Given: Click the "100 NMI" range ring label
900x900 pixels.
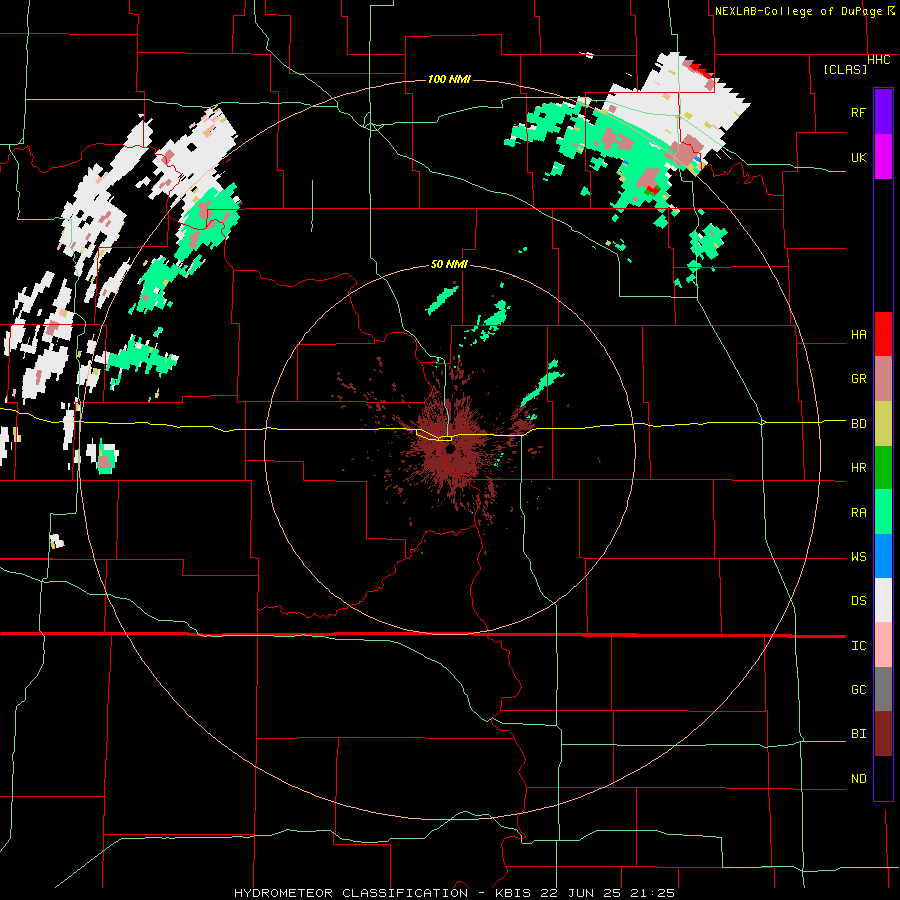Looking at the screenshot, I should (x=449, y=79).
